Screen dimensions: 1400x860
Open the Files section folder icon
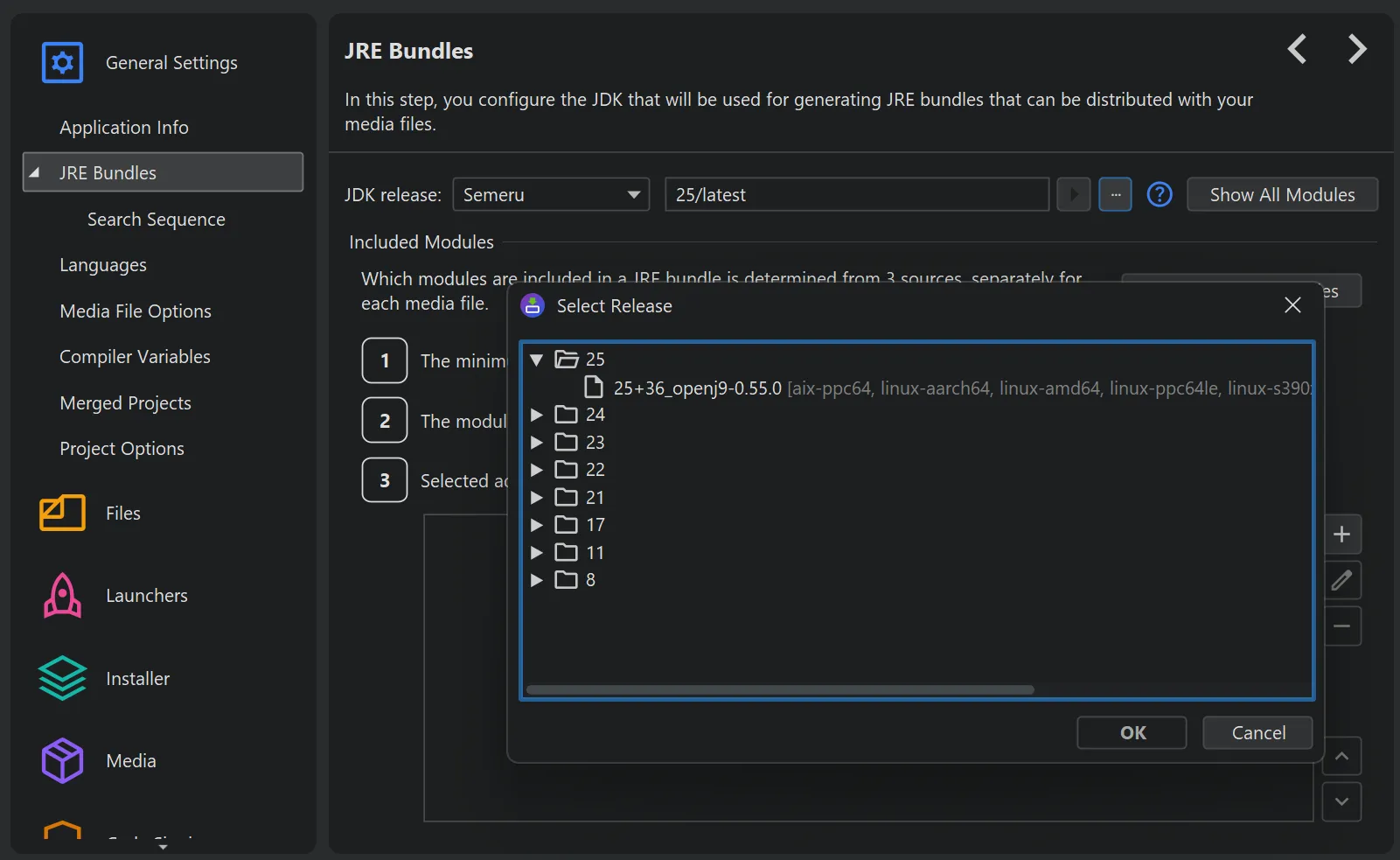(x=61, y=513)
